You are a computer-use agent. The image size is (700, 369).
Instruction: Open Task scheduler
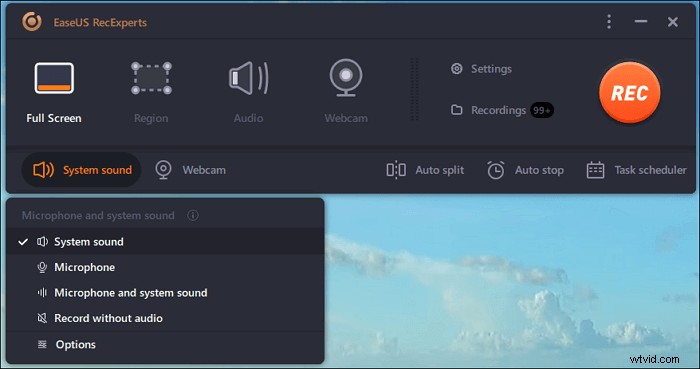636,170
